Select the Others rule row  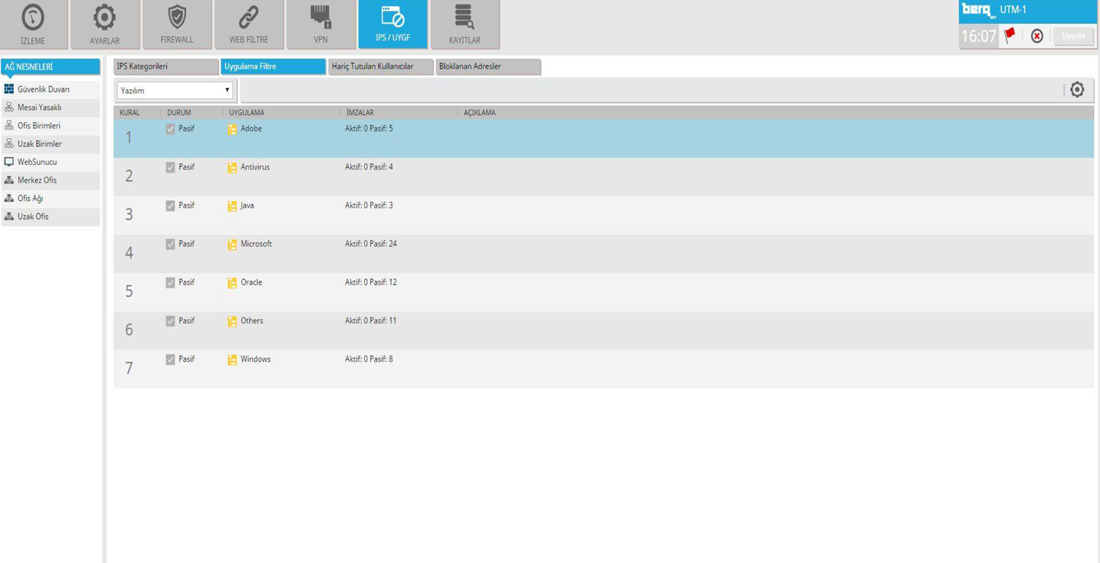[x=600, y=330]
